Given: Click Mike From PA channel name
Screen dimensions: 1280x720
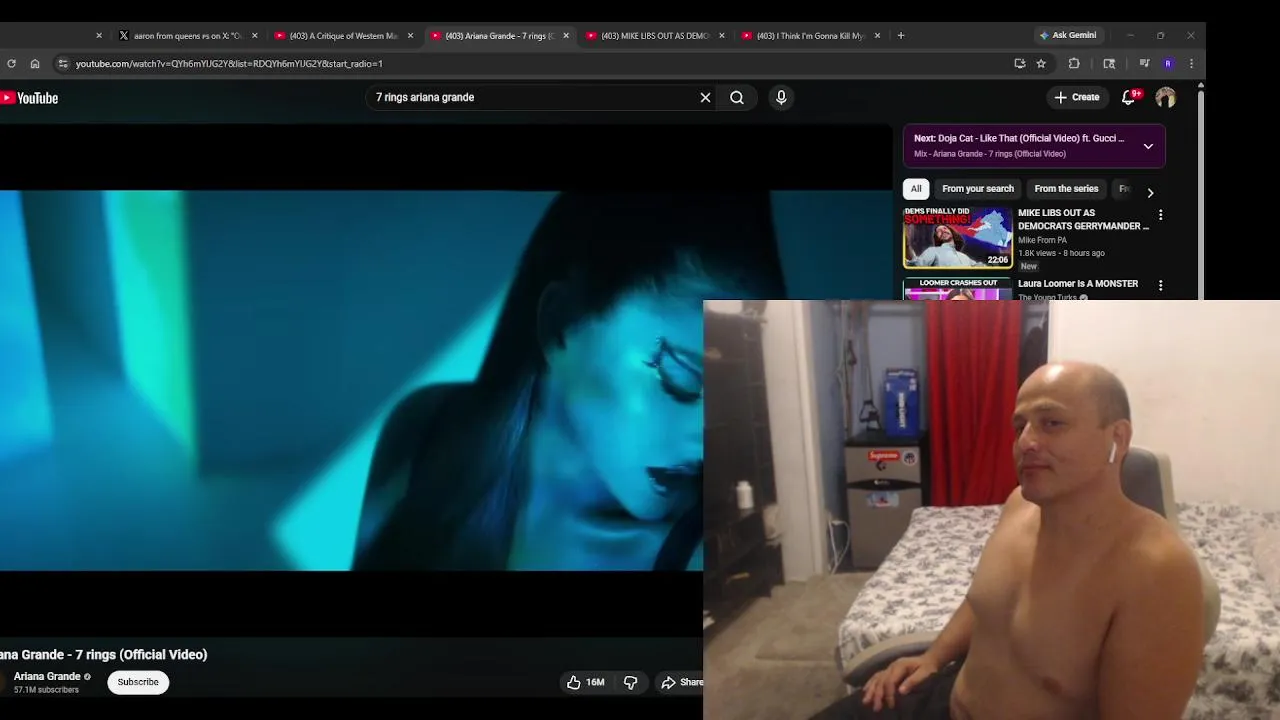Looking at the screenshot, I should pyautogui.click(x=1042, y=240).
